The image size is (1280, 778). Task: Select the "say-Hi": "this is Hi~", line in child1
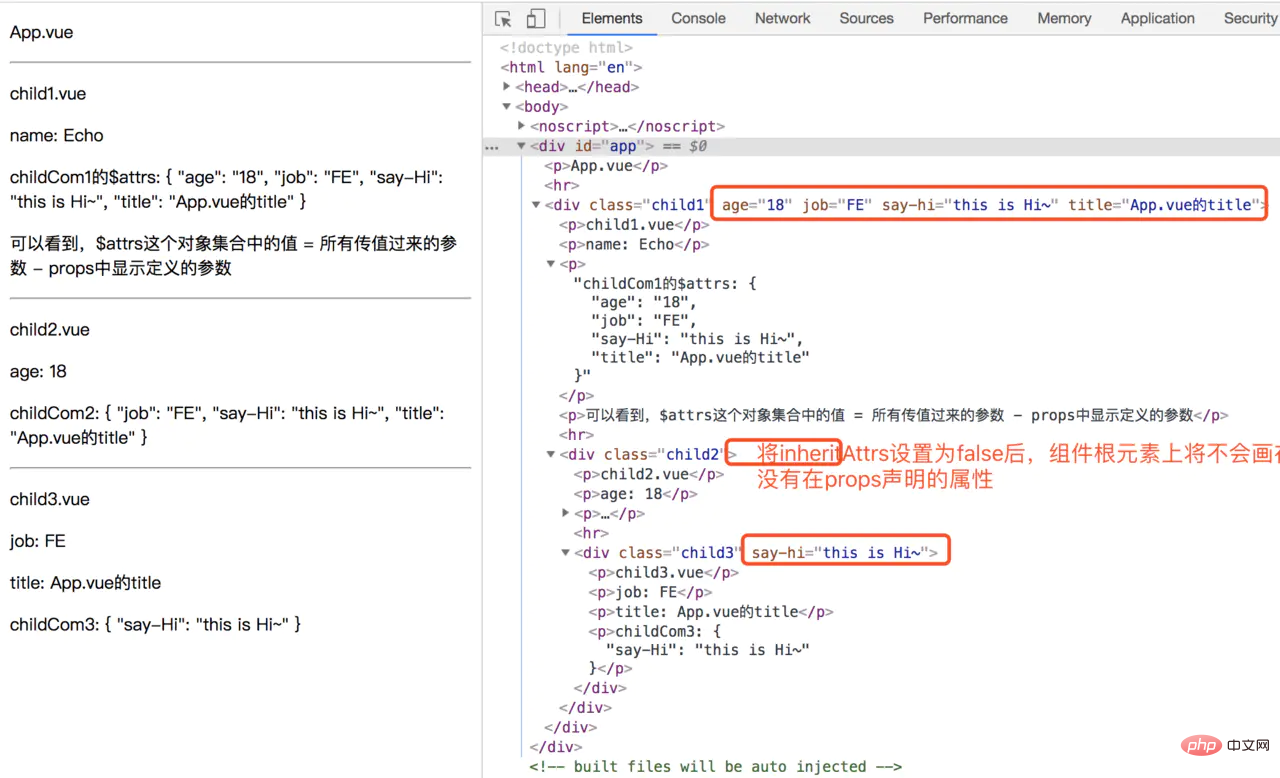[697, 339]
